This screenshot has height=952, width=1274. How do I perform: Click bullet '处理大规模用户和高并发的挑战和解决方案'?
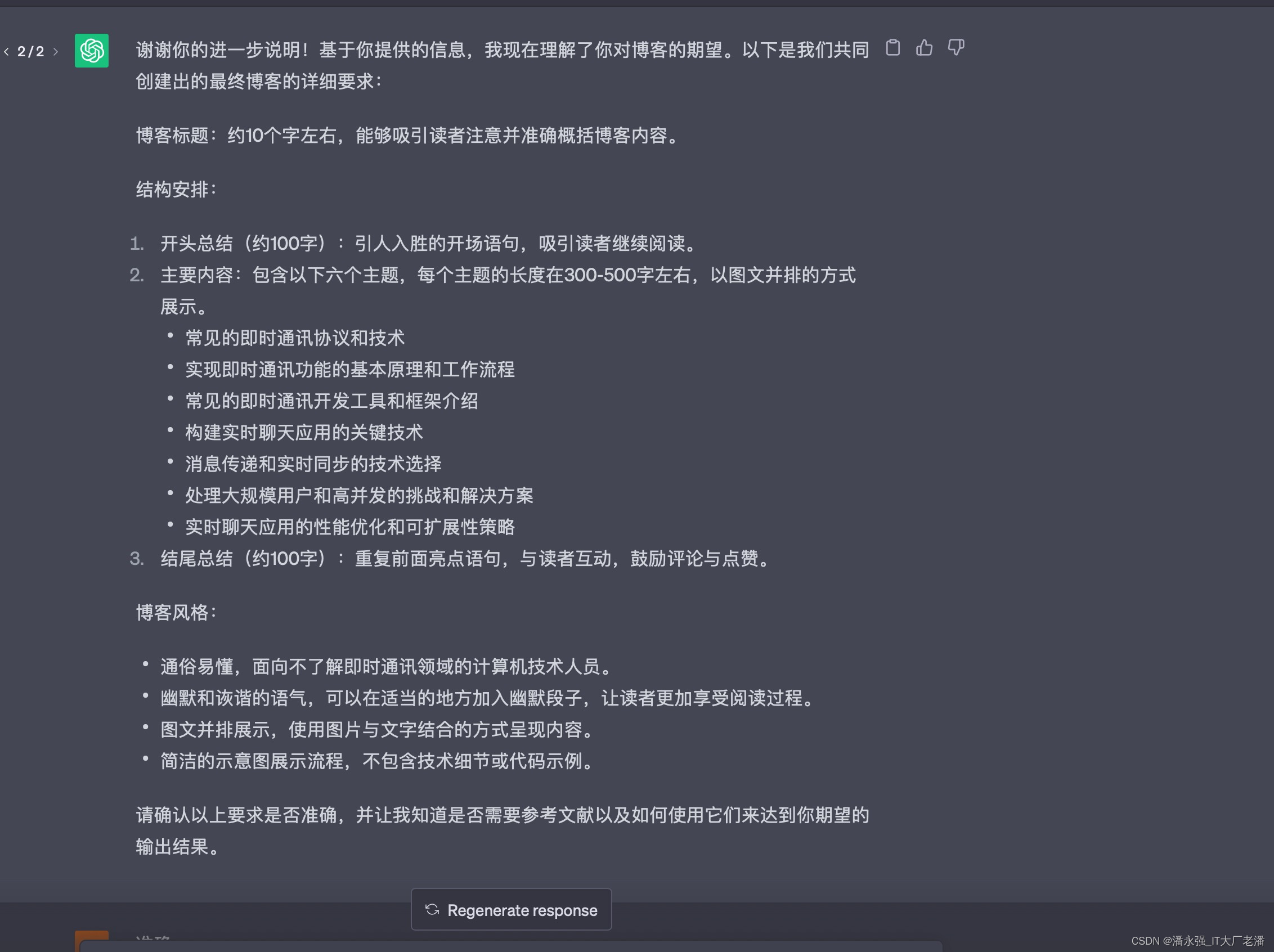click(360, 495)
